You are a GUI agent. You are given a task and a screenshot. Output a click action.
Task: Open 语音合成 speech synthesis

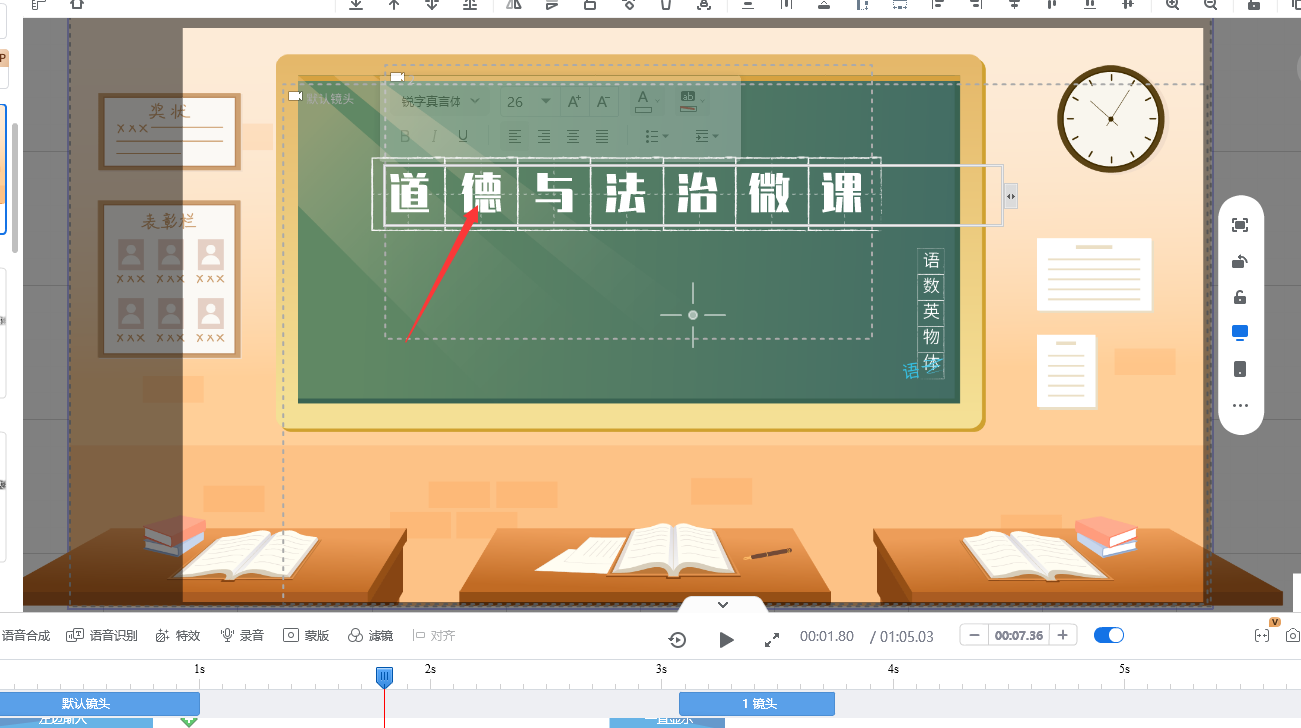(26, 635)
